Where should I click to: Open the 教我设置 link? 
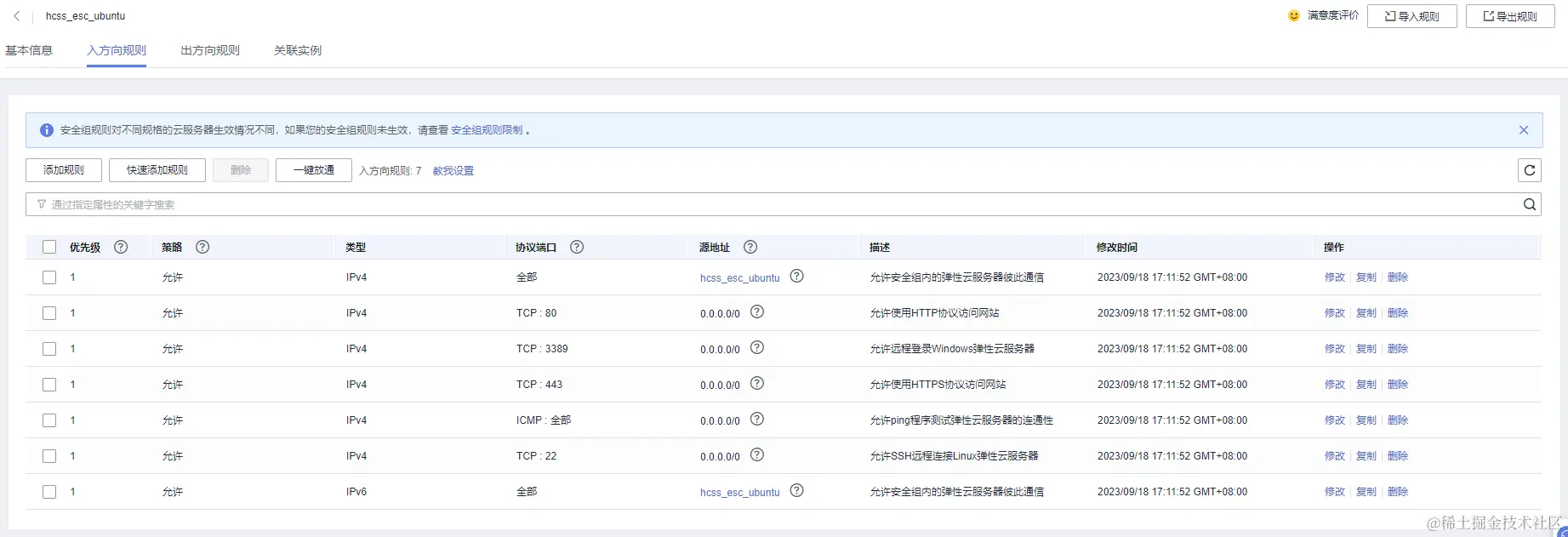click(453, 171)
